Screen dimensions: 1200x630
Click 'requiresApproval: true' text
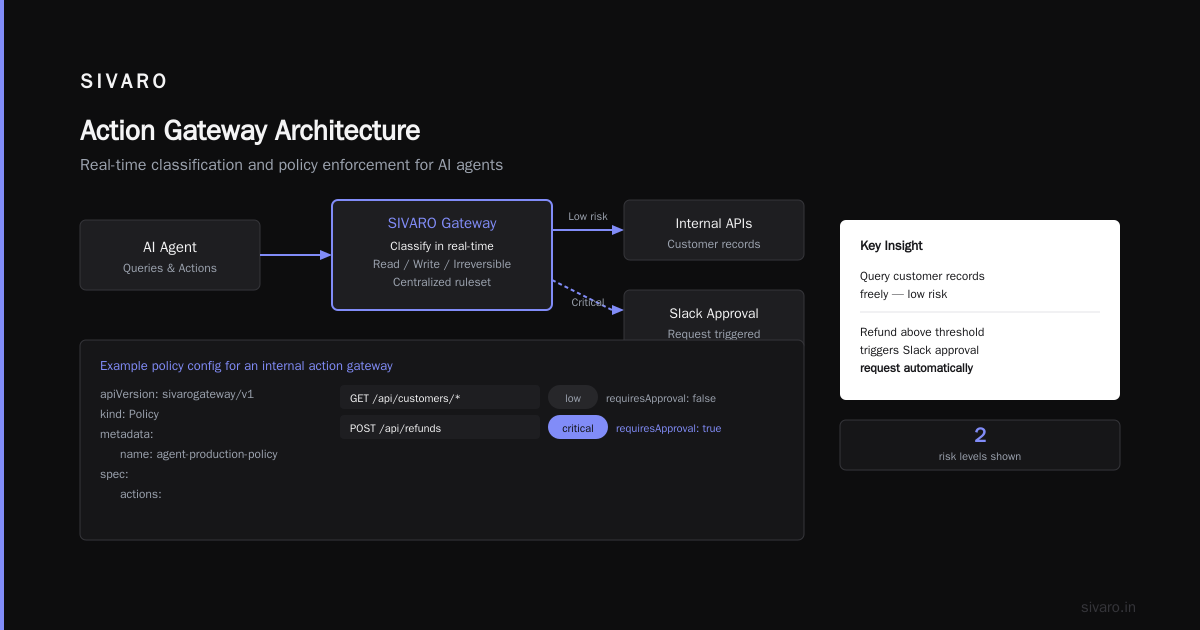click(668, 428)
